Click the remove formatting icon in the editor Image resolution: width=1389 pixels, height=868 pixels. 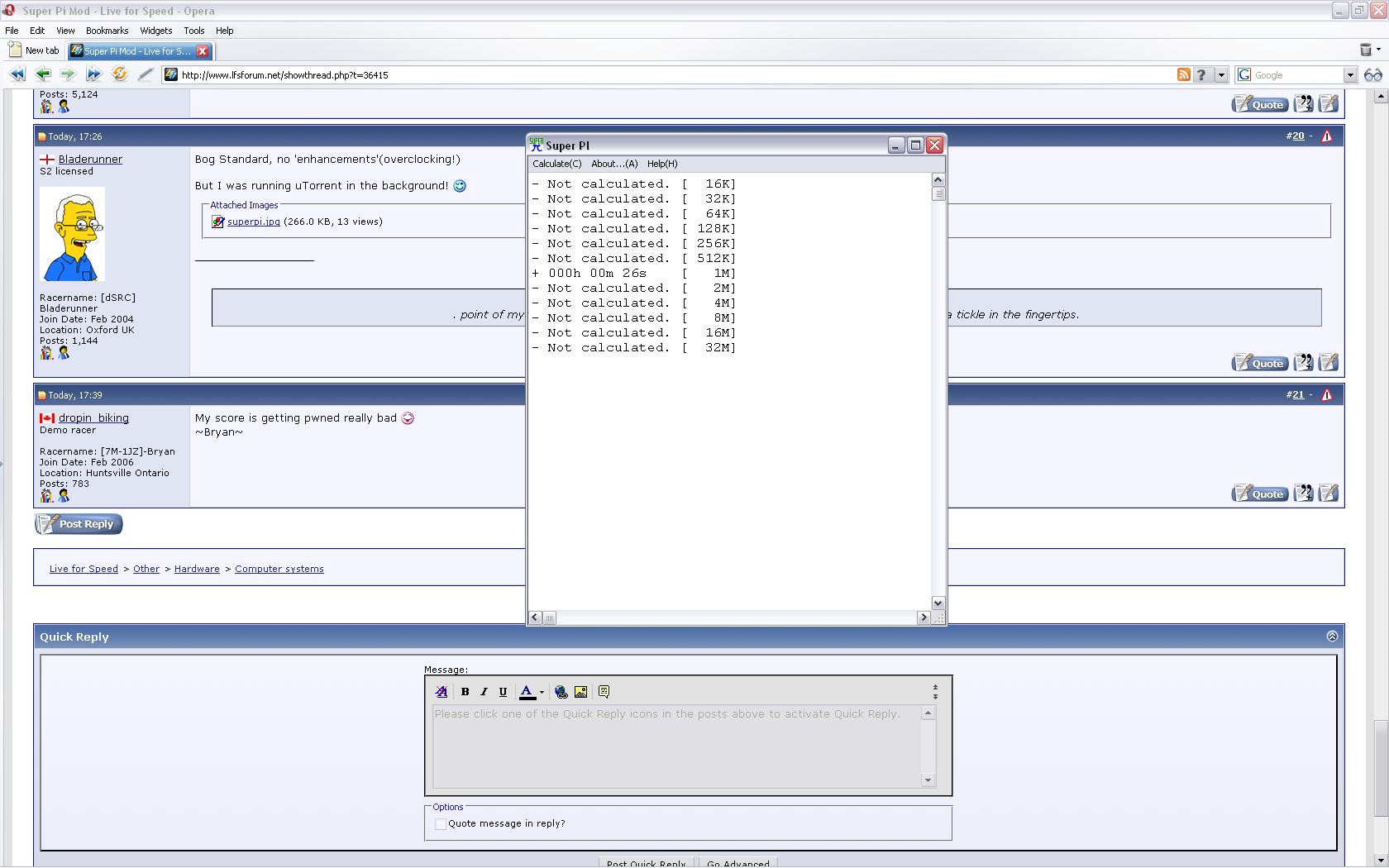coord(442,692)
